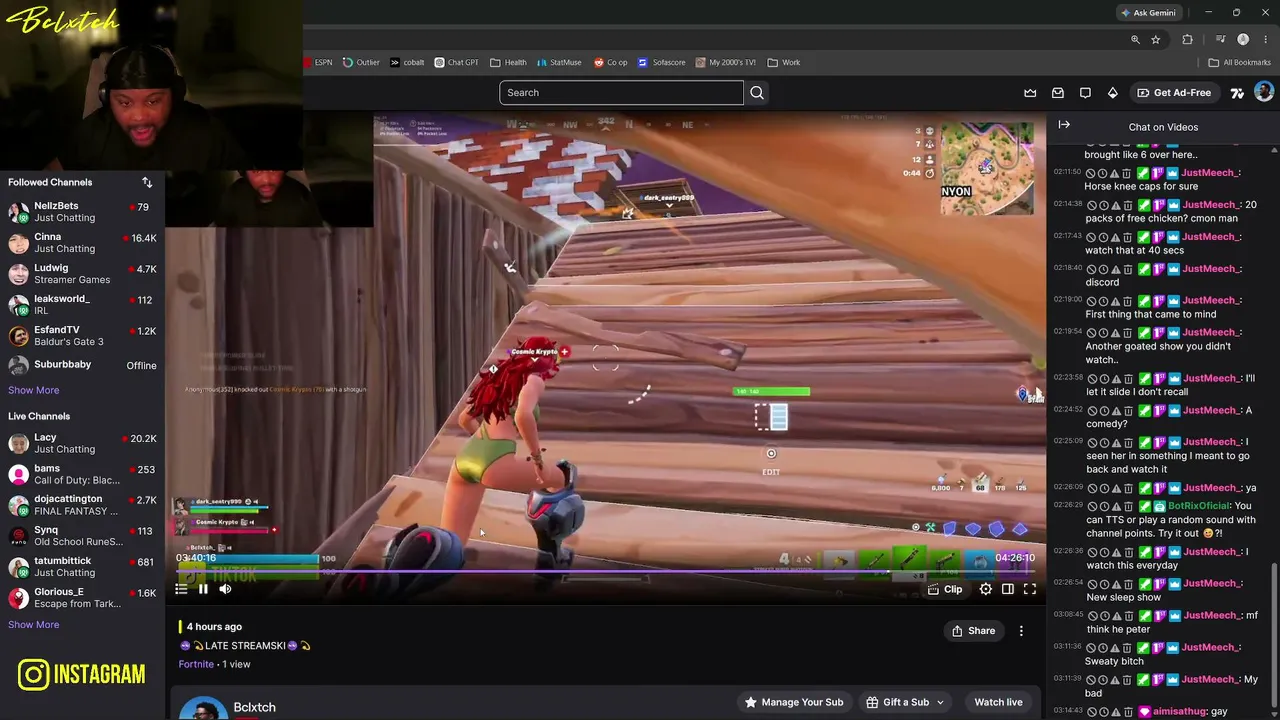
Task: Click the Ask Gemini button
Action: click(x=1148, y=13)
